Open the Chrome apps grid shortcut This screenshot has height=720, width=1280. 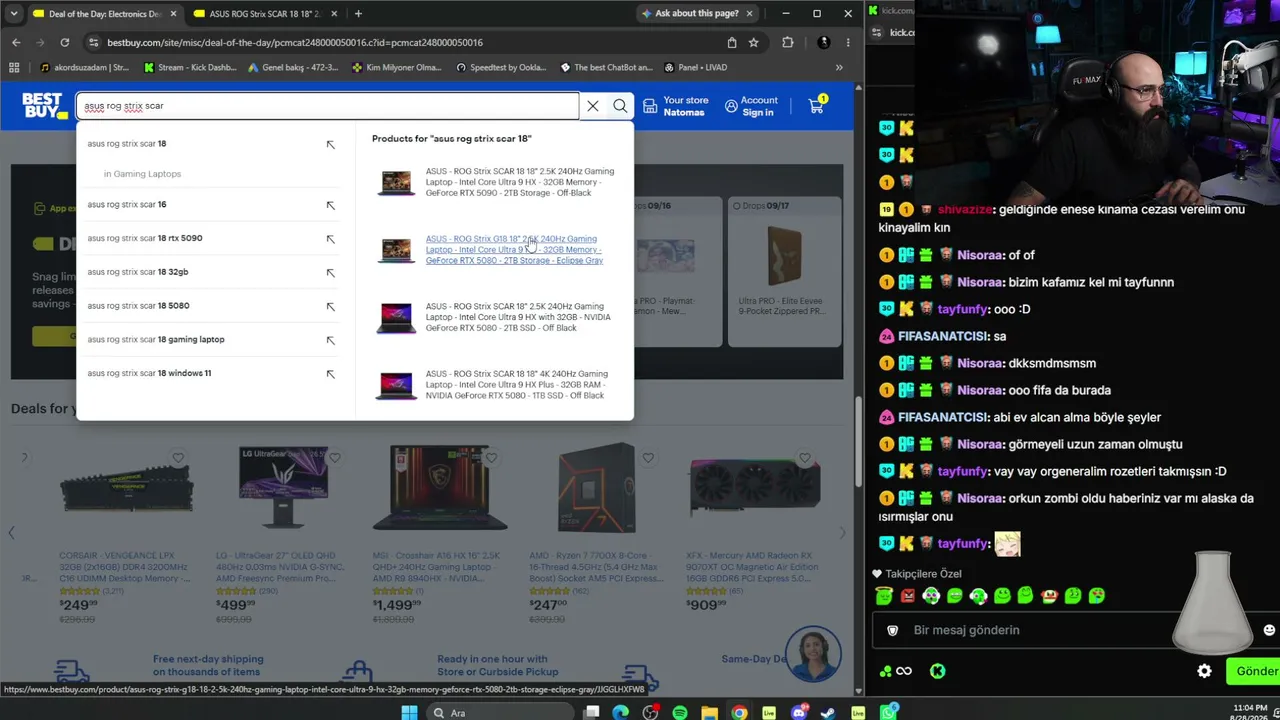[x=14, y=67]
